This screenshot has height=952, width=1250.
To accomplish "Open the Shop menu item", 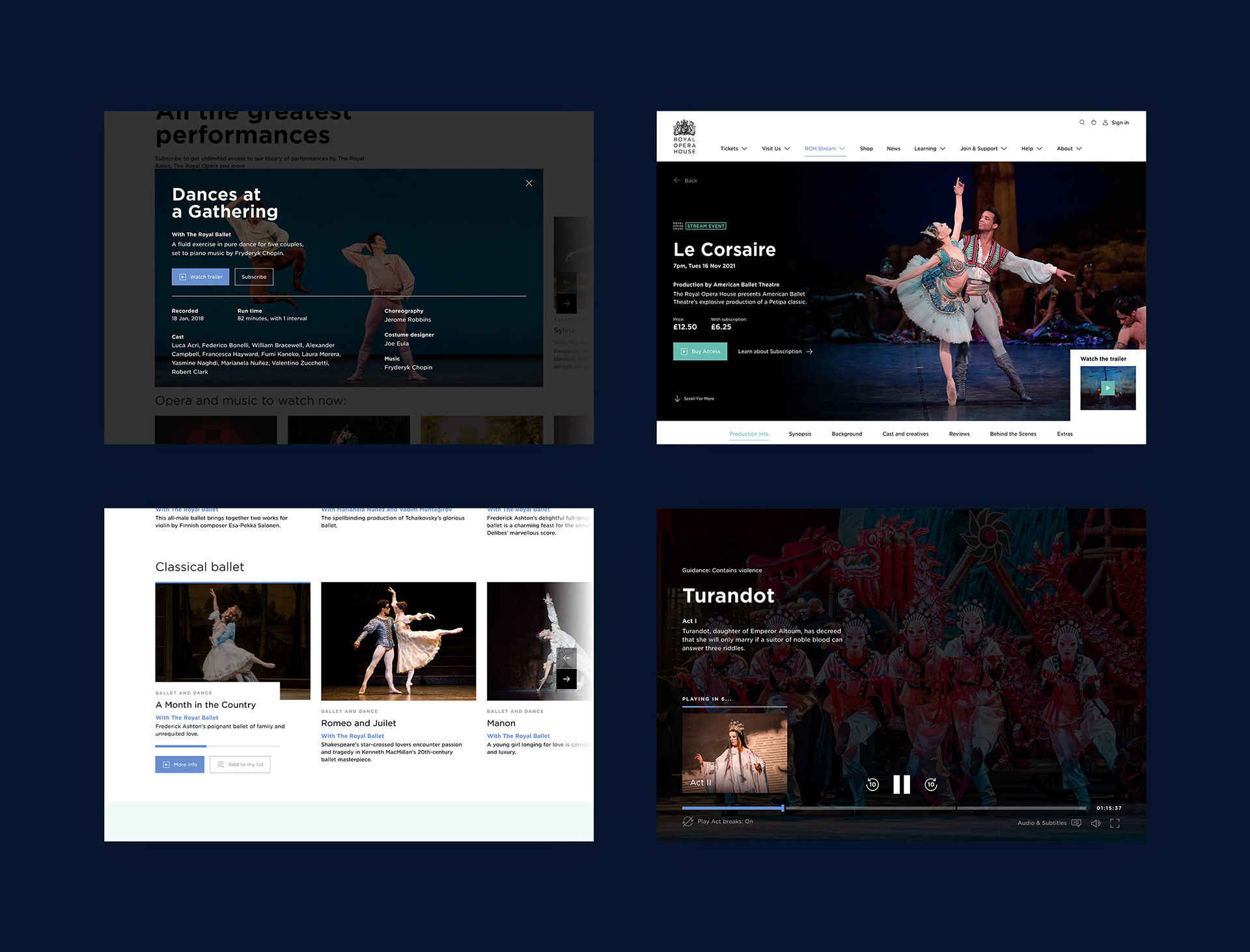I will [x=866, y=148].
